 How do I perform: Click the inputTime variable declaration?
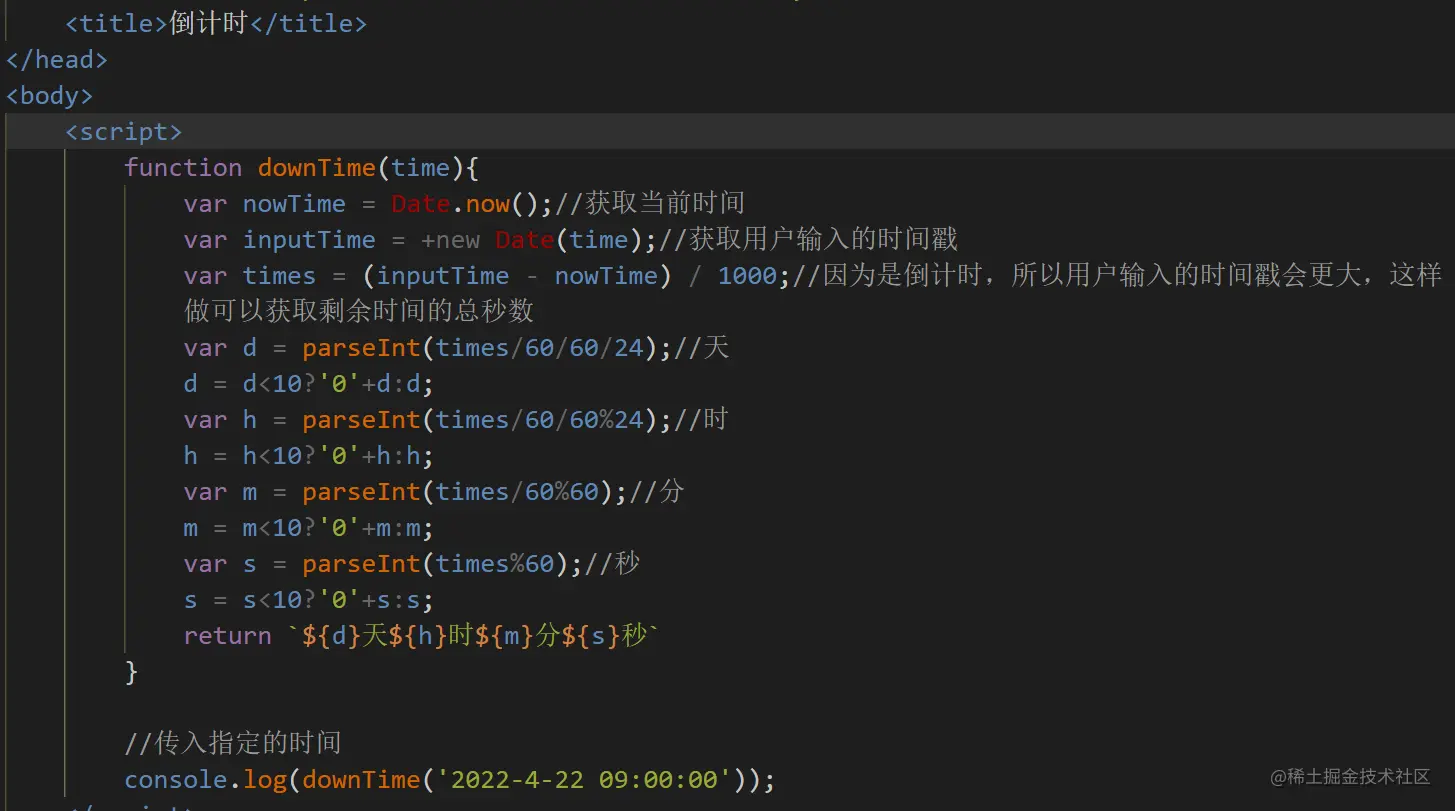[x=309, y=239]
